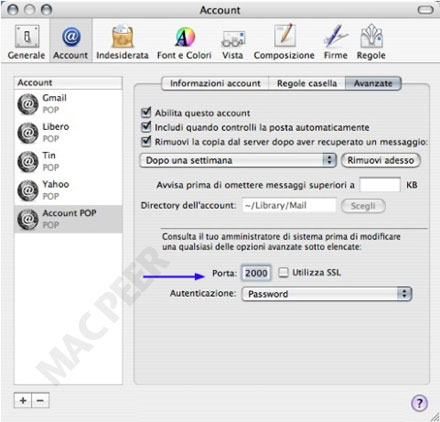Click the Porta number field
The width and height of the screenshot is (440, 422).
click(256, 273)
